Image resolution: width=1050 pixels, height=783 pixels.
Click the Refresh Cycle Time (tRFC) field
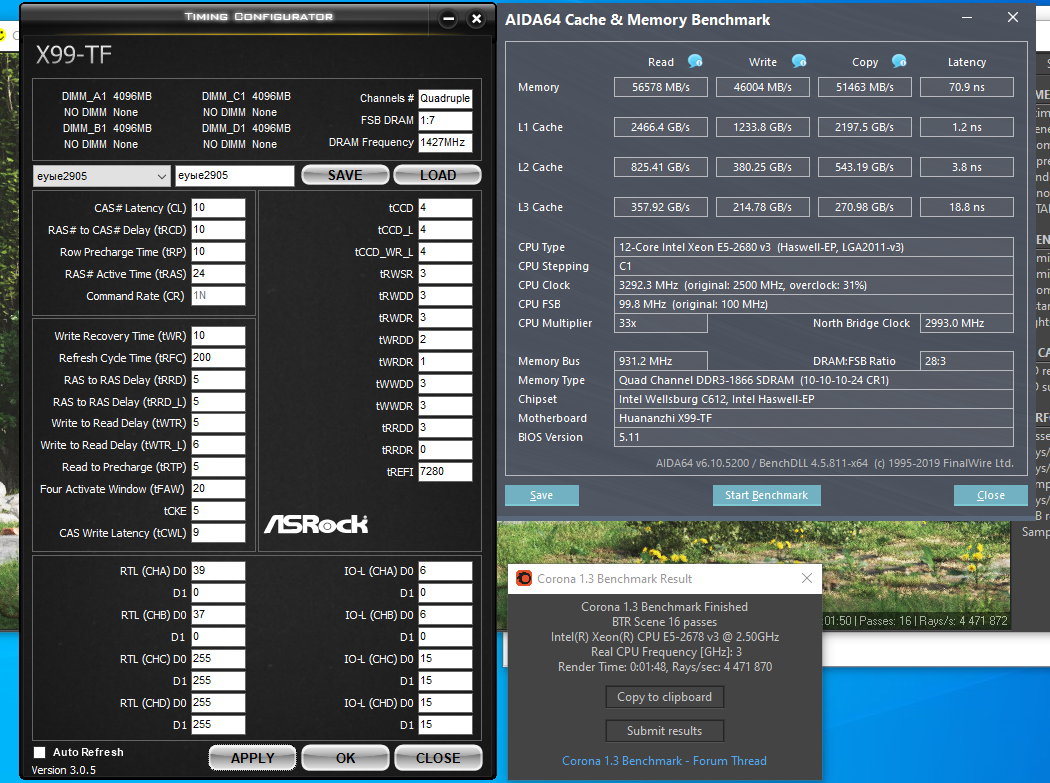[x=218, y=358]
